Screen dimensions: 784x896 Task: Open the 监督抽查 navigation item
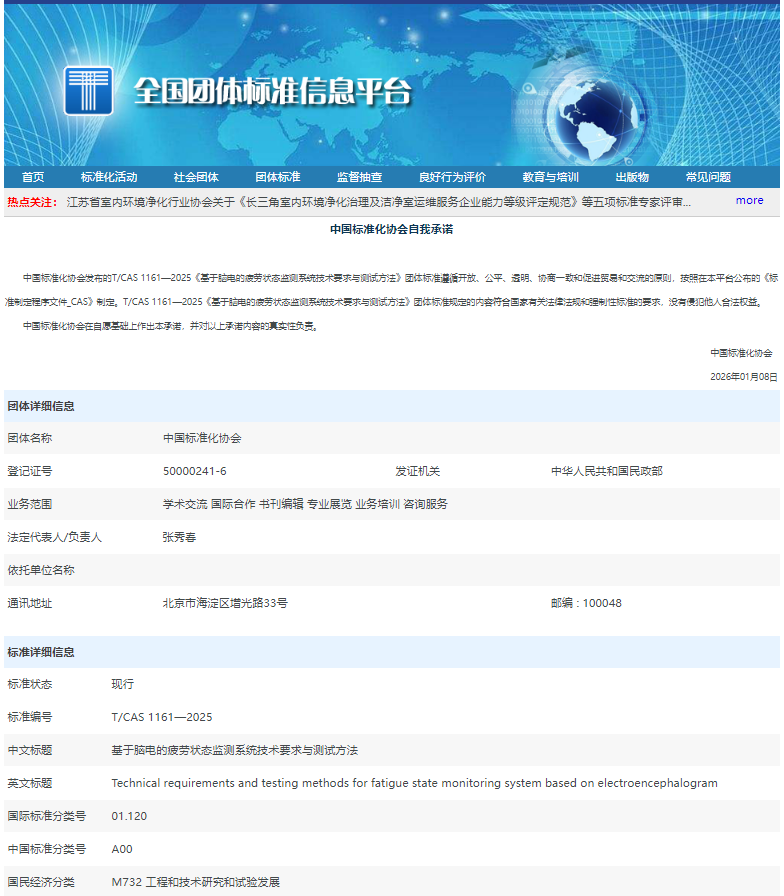point(359,177)
